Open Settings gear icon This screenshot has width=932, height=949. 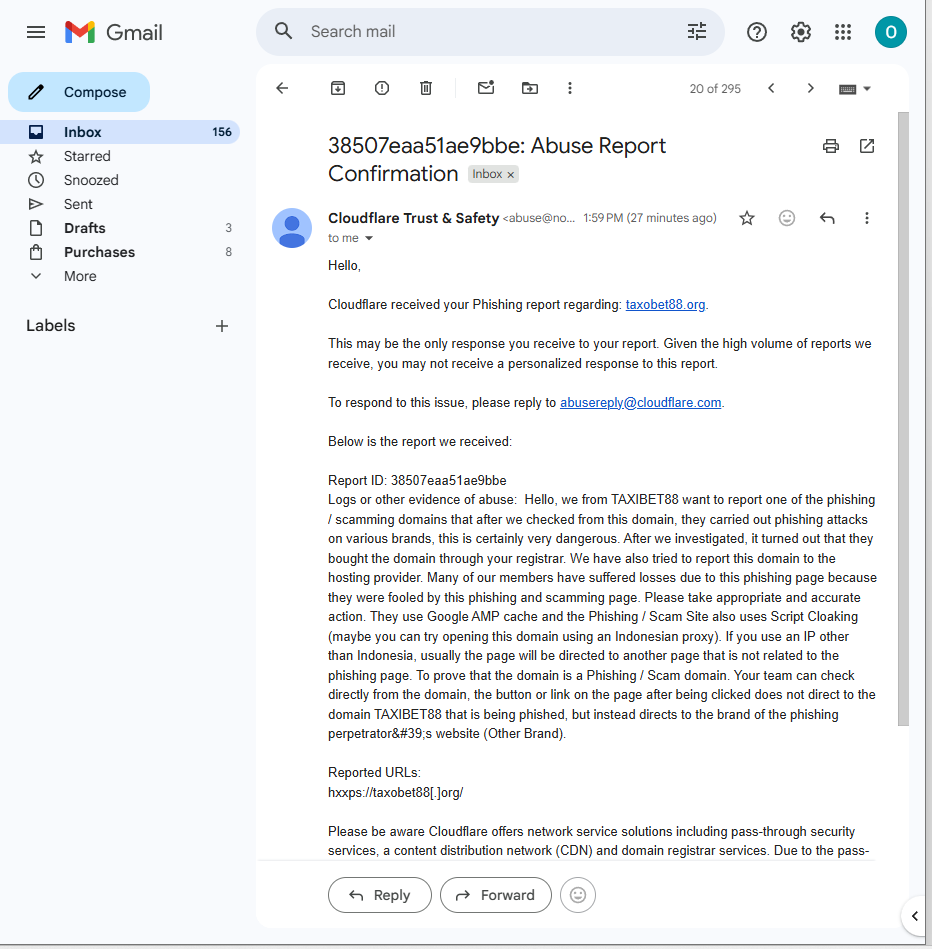pyautogui.click(x=800, y=32)
